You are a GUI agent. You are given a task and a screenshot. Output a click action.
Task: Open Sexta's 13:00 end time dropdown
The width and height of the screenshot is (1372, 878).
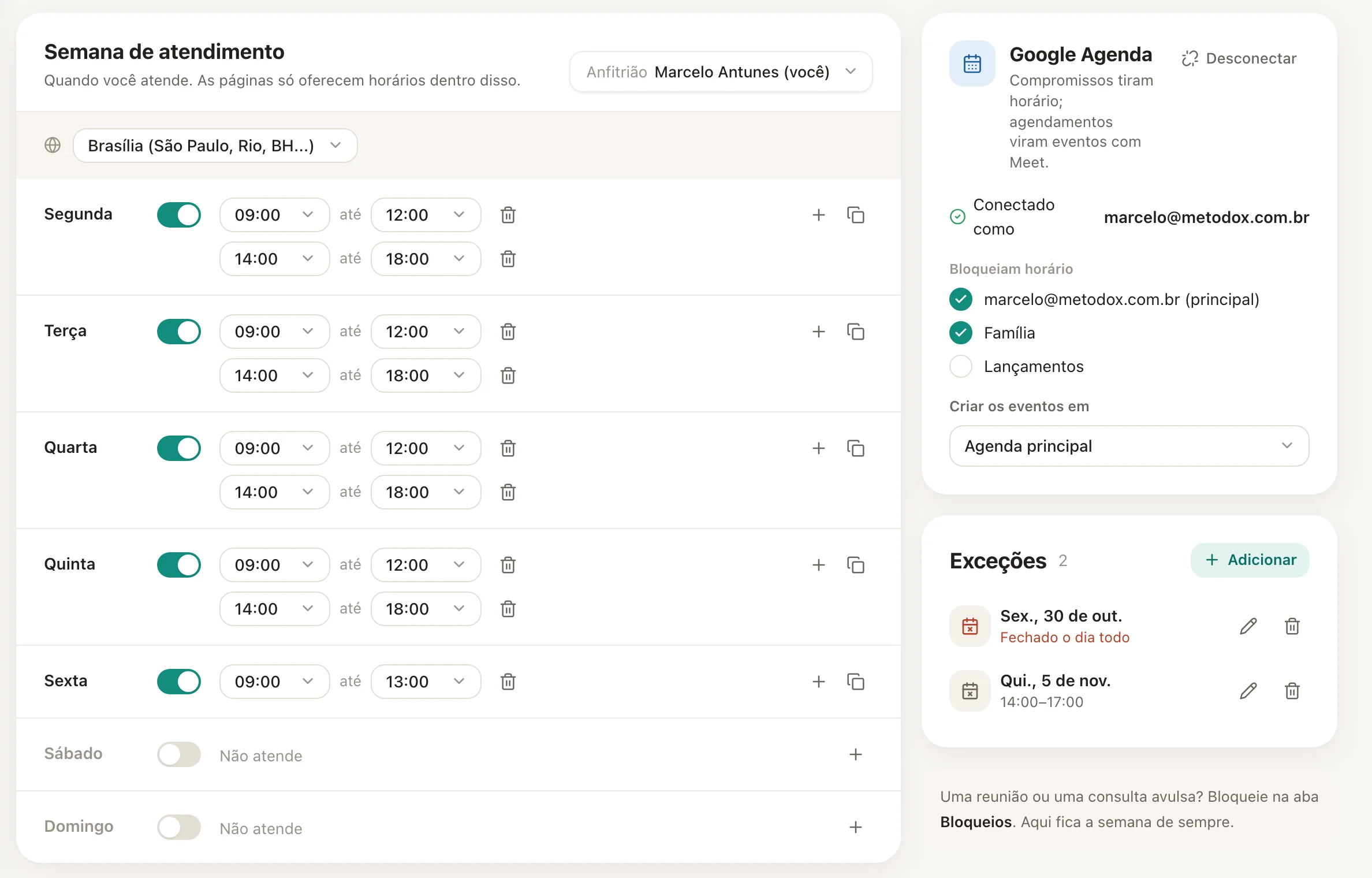[x=426, y=682]
